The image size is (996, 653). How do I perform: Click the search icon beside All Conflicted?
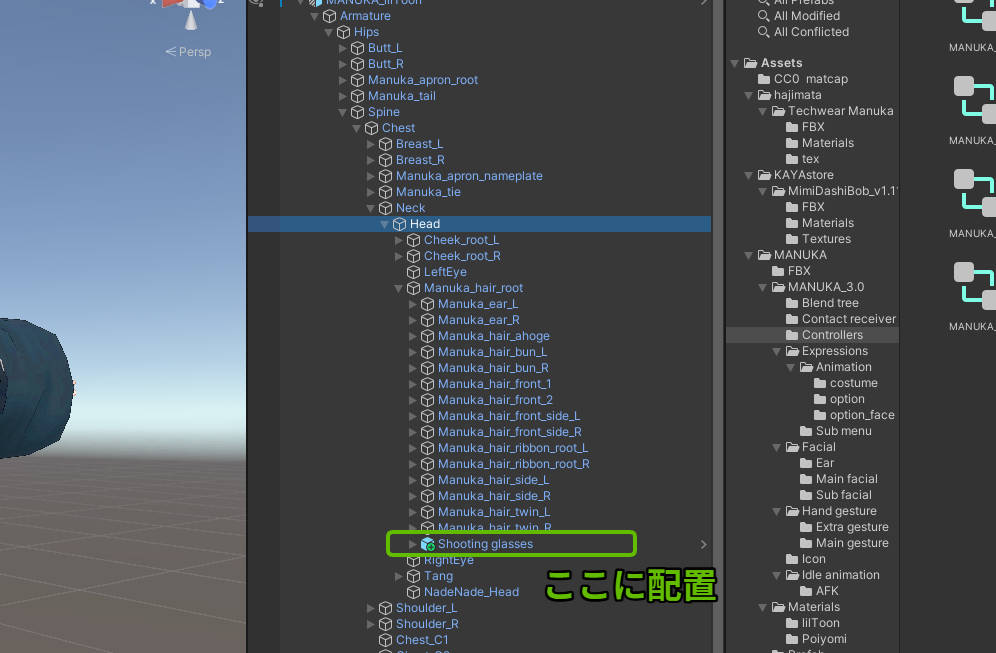pyautogui.click(x=764, y=32)
